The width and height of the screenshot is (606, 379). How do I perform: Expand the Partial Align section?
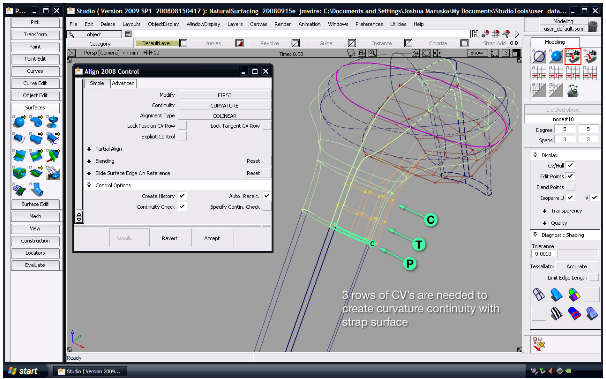[x=89, y=149]
